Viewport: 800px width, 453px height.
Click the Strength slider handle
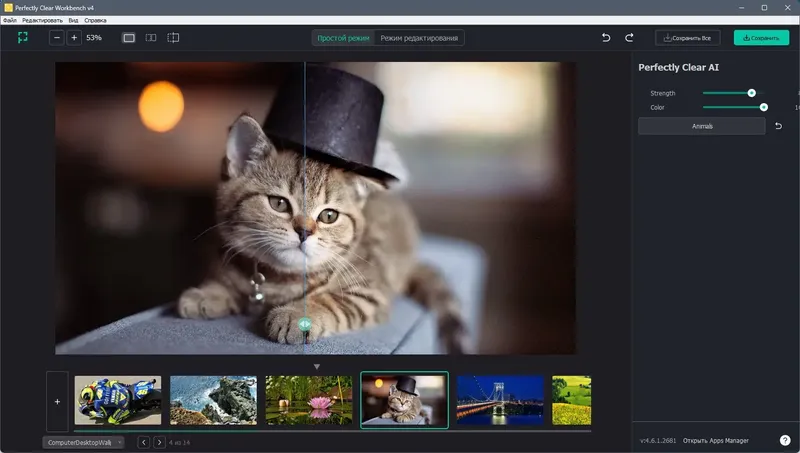pyautogui.click(x=751, y=93)
